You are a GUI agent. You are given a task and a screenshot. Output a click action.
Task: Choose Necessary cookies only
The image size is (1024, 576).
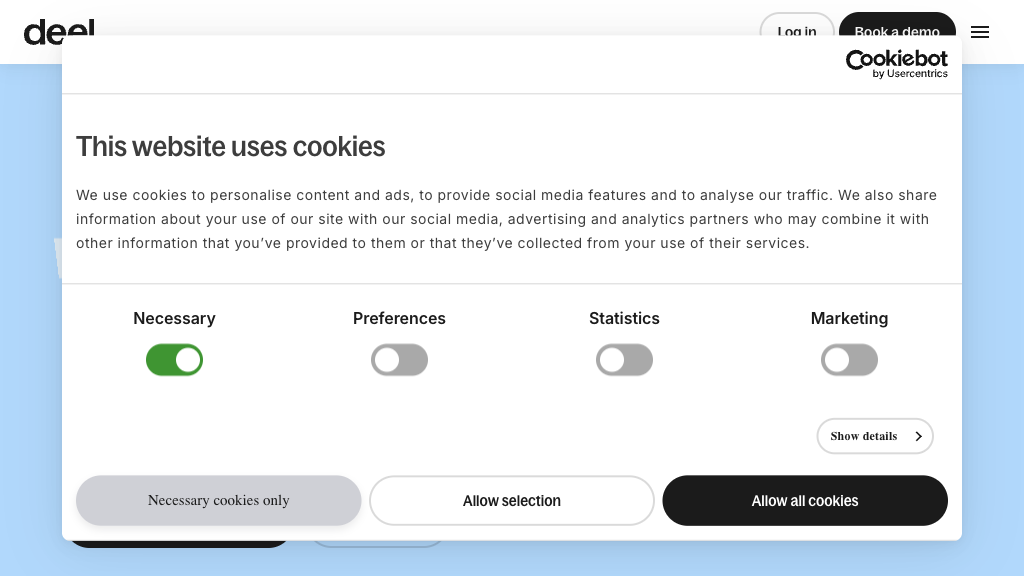218,500
